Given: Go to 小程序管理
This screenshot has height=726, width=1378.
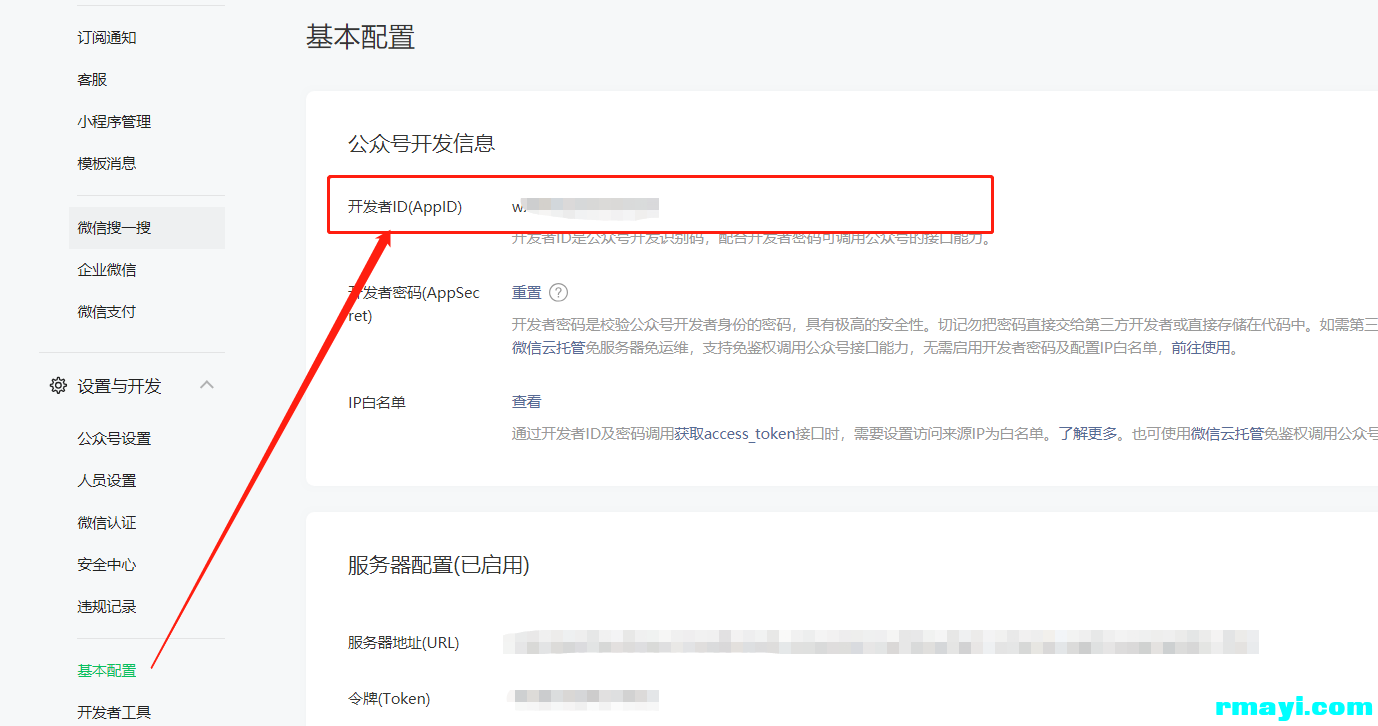Looking at the screenshot, I should 114,122.
